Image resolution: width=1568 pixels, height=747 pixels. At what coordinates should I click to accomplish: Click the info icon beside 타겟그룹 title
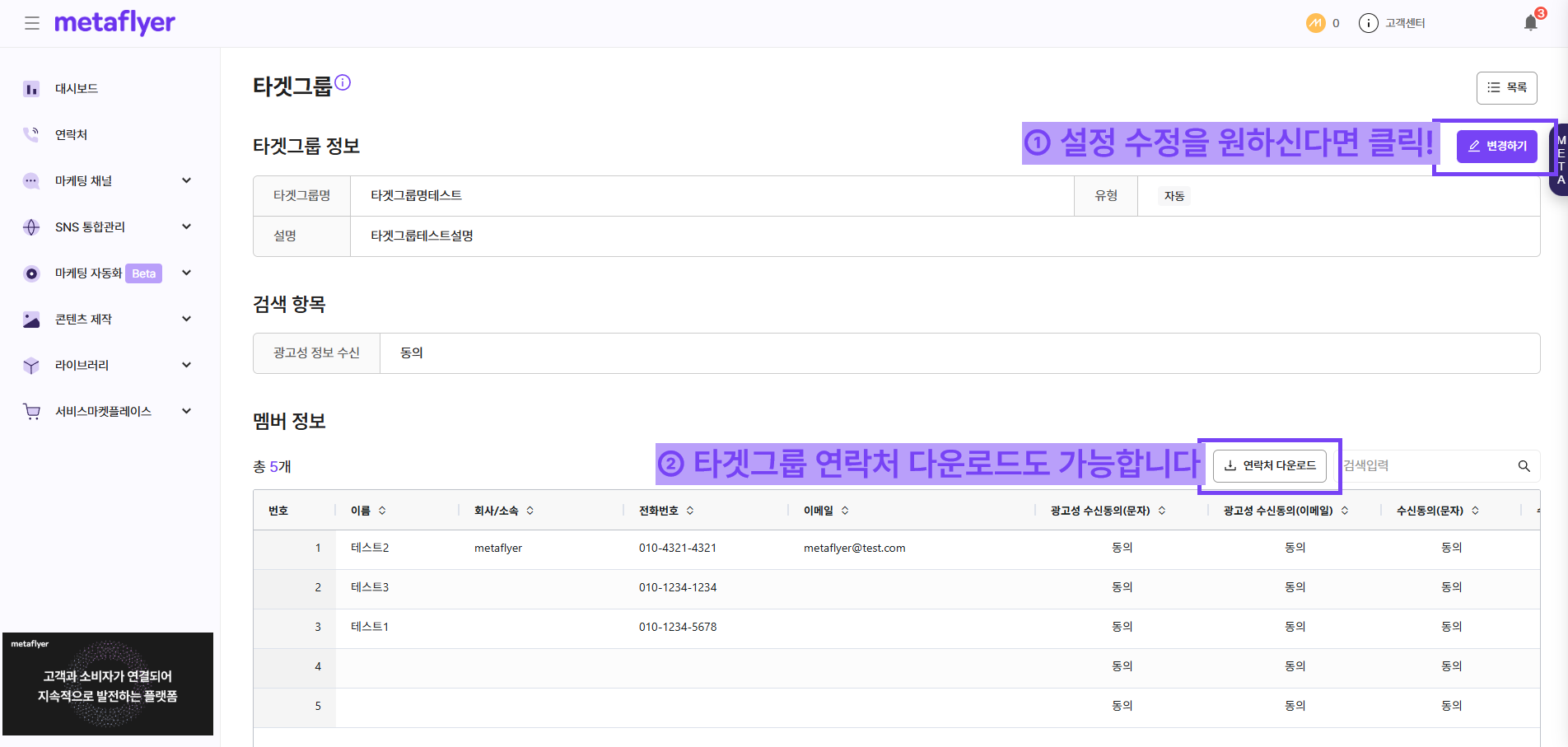coord(343,82)
